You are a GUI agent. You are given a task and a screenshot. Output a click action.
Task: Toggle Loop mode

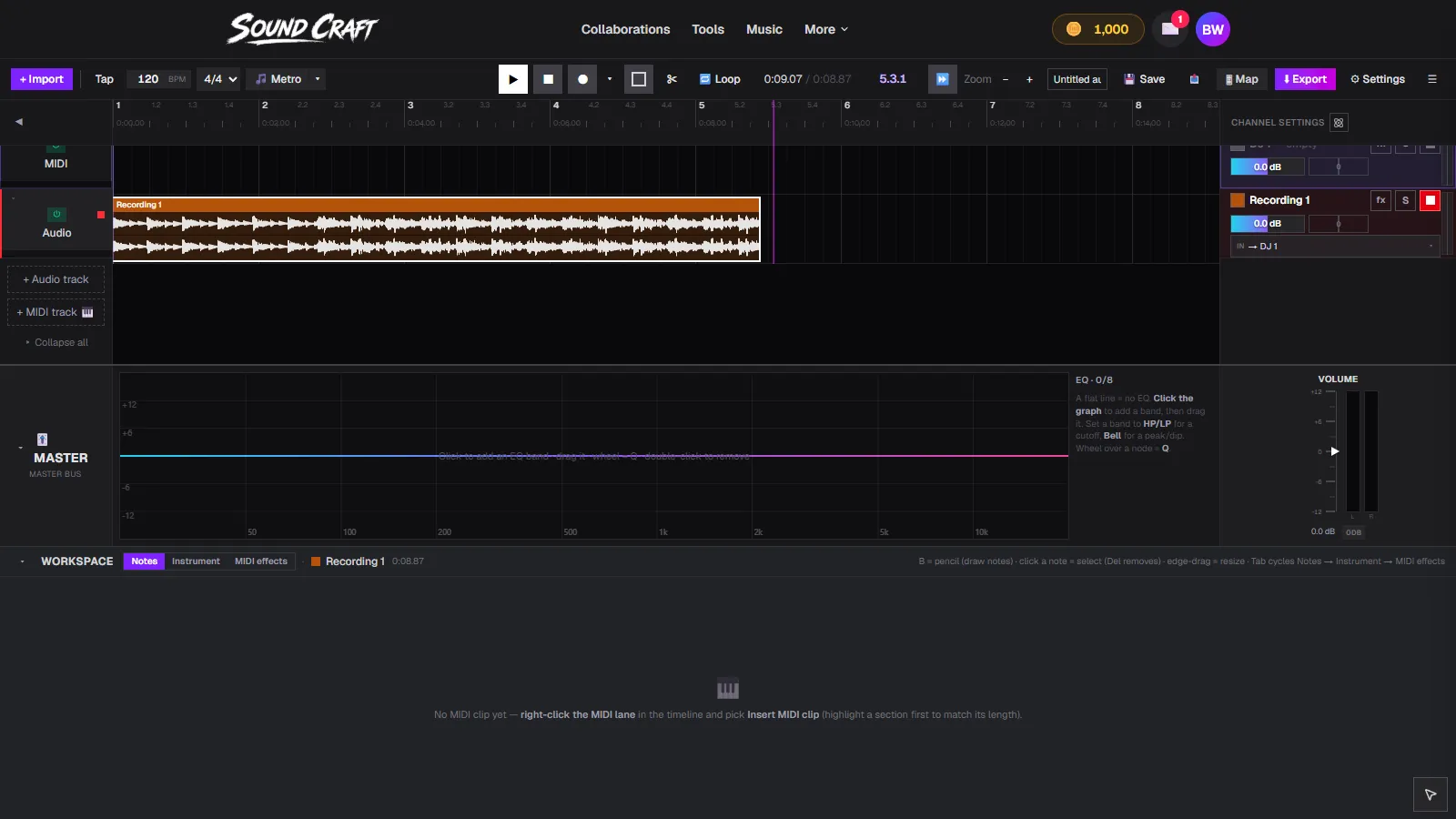pyautogui.click(x=720, y=79)
